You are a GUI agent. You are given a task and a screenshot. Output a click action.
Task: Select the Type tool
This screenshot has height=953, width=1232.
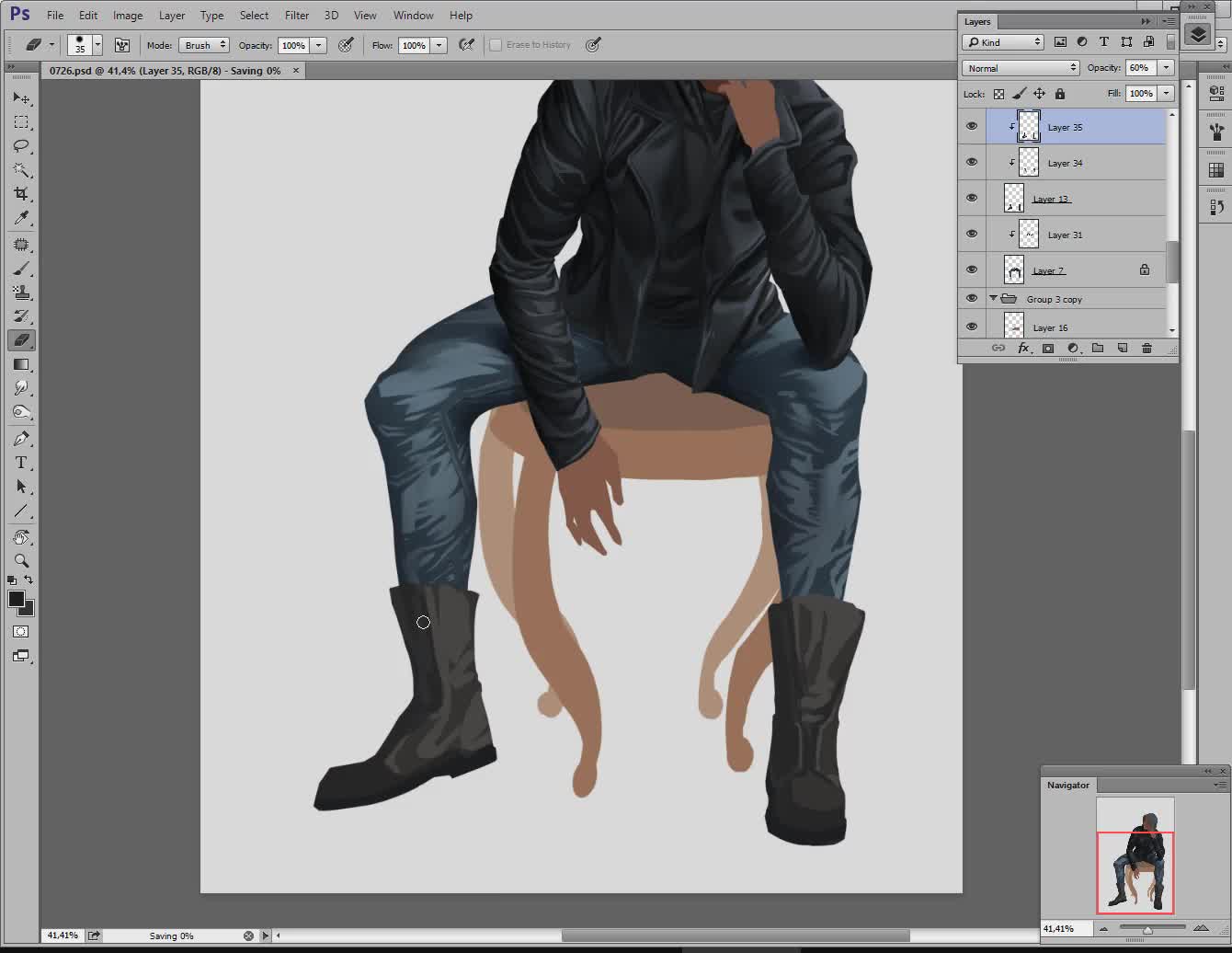21,463
